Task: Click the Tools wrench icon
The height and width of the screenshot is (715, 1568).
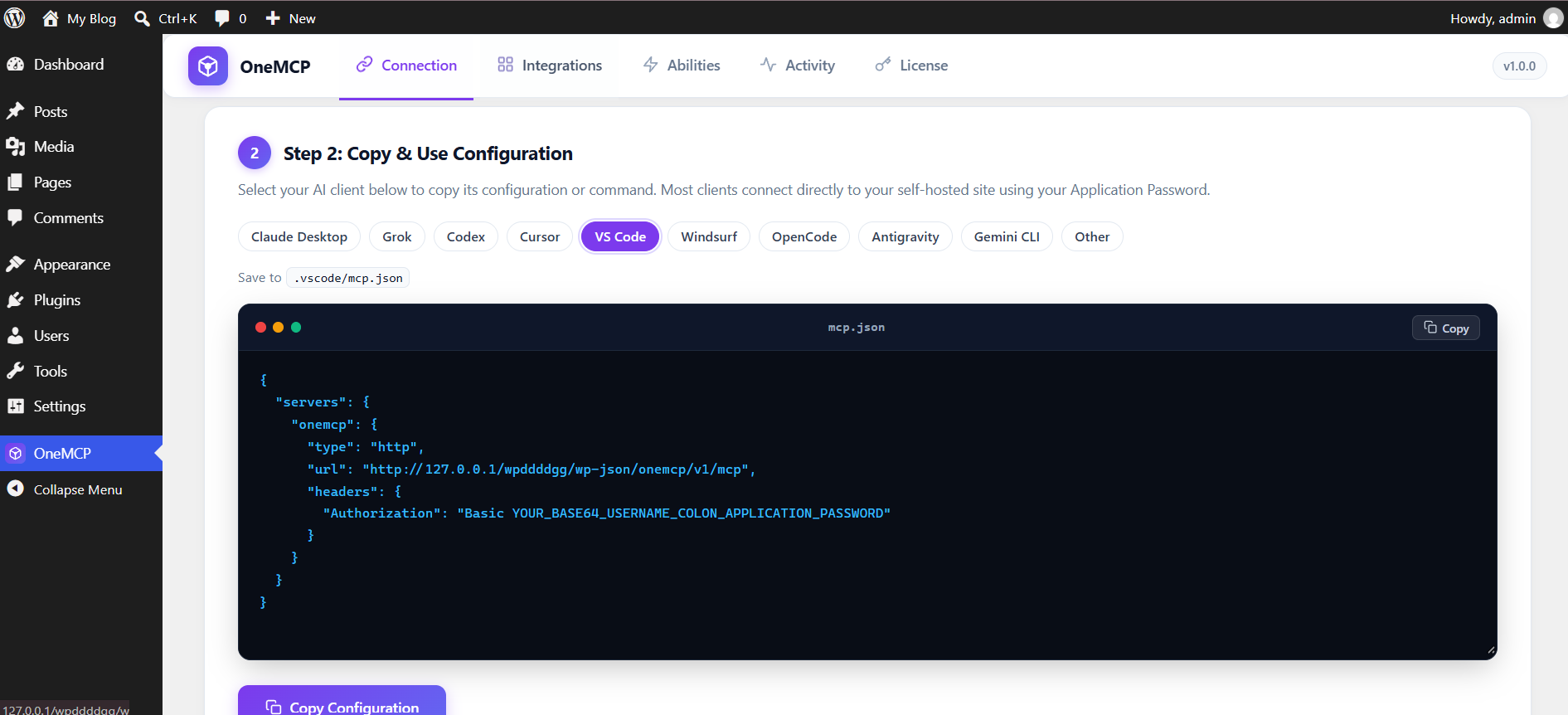Action: click(16, 371)
